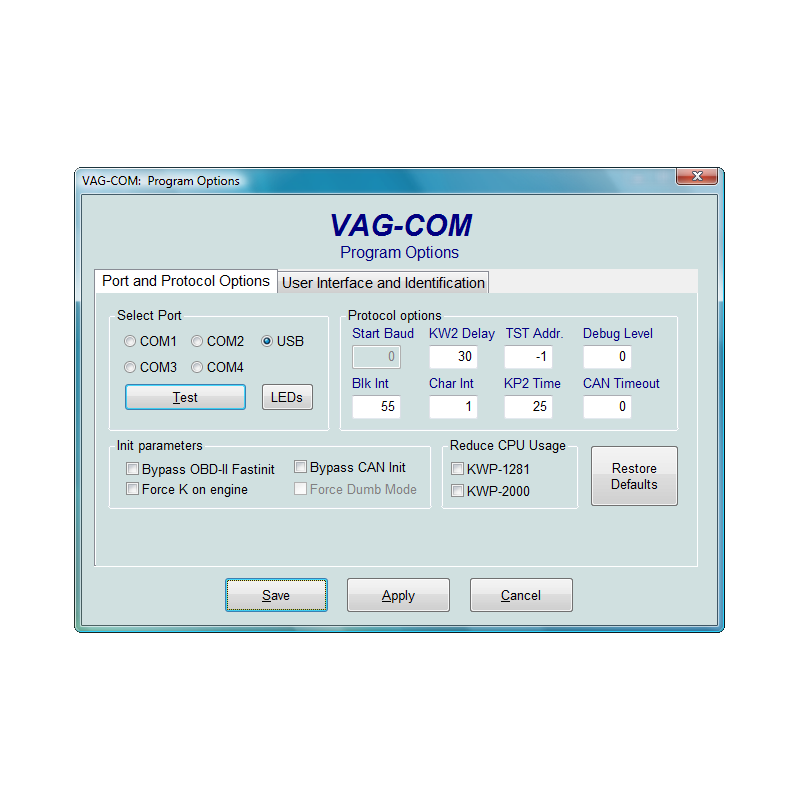The width and height of the screenshot is (800, 800).
Task: Click the Test port button
Action: click(x=185, y=397)
